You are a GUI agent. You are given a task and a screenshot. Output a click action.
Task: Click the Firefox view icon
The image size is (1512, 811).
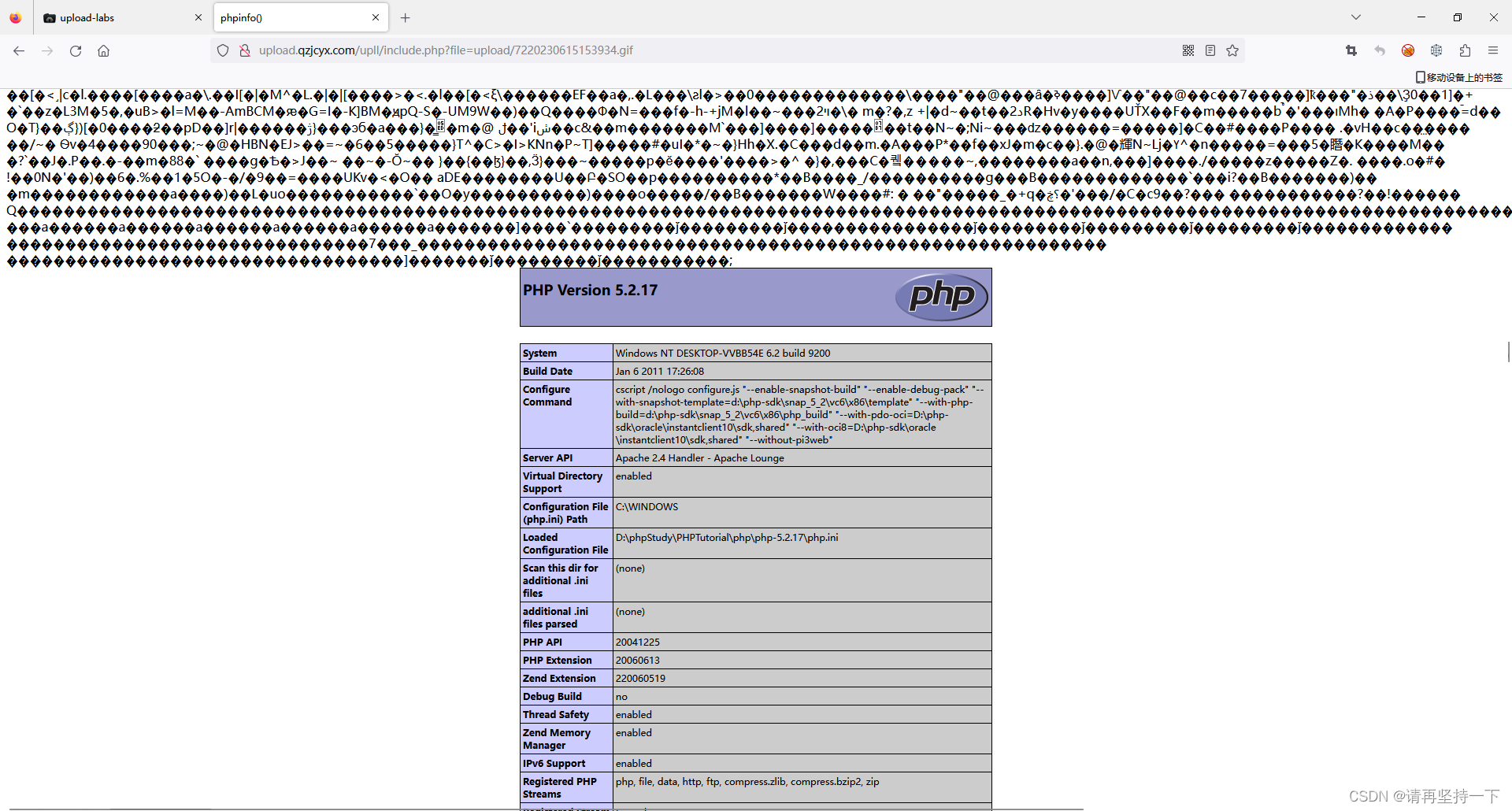[16, 17]
